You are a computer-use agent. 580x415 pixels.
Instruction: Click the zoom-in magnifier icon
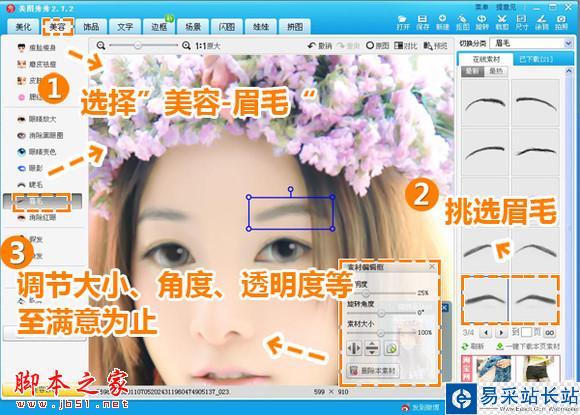tap(186, 46)
